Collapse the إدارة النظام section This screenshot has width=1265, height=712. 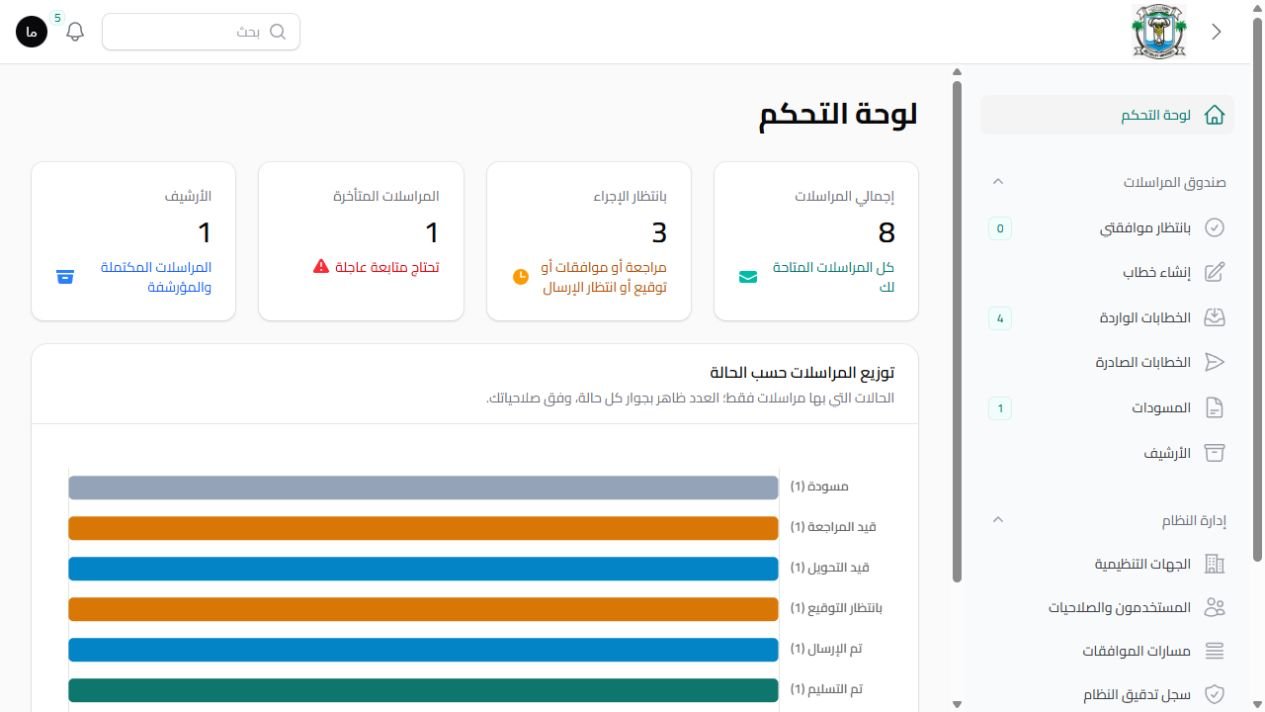point(997,520)
